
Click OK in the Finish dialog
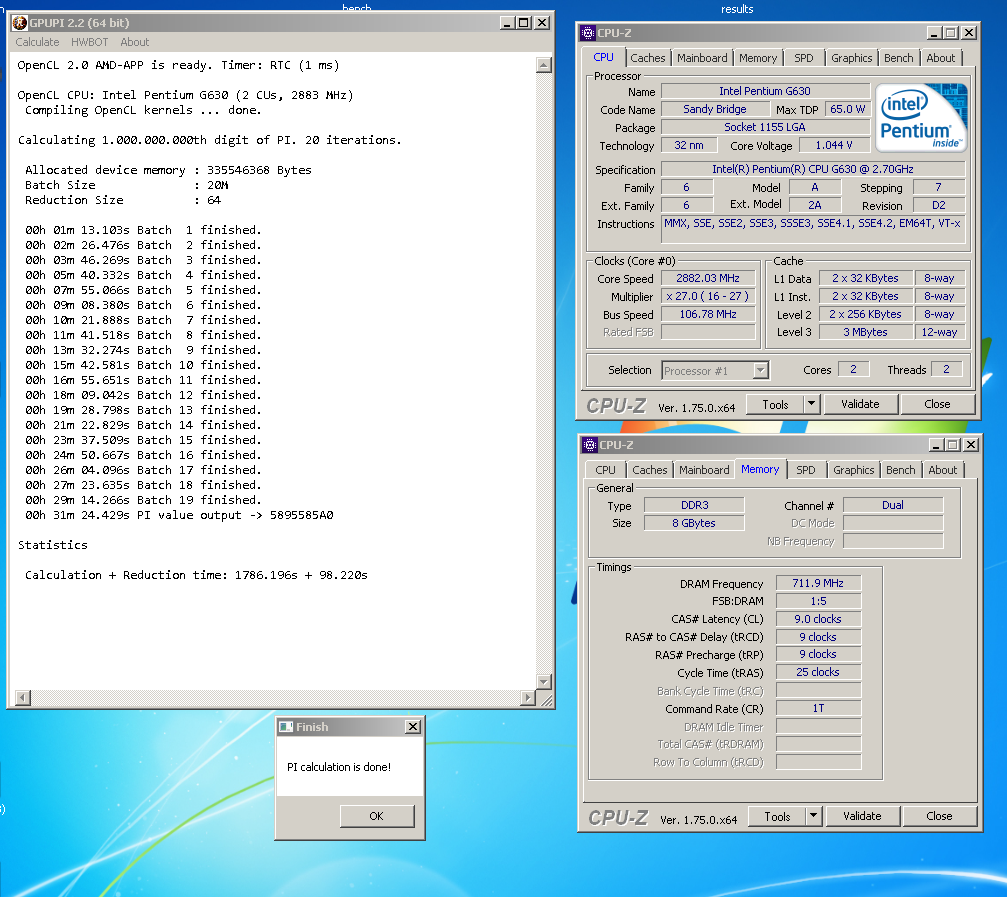tap(376, 816)
